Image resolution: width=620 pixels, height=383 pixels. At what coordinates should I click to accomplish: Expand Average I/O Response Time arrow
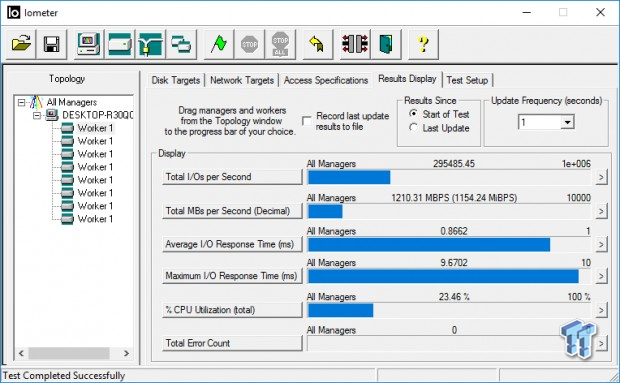point(601,245)
